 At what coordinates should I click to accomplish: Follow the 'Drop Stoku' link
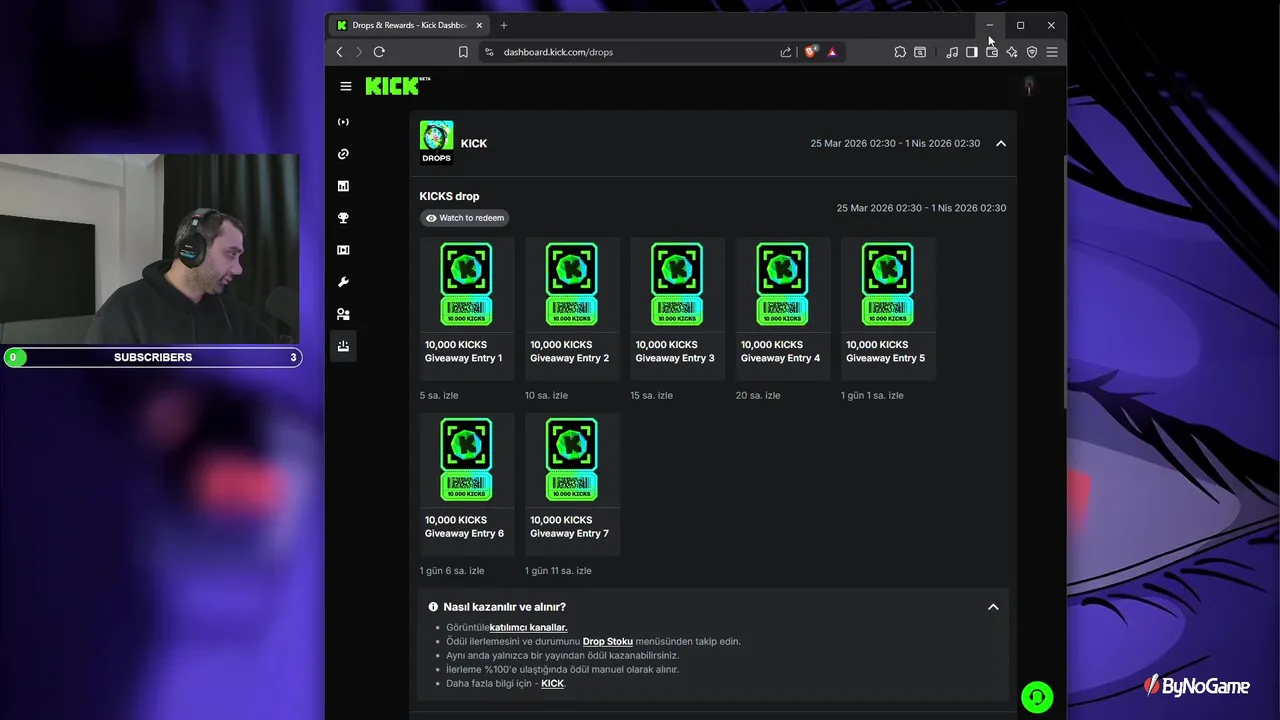pyautogui.click(x=608, y=641)
